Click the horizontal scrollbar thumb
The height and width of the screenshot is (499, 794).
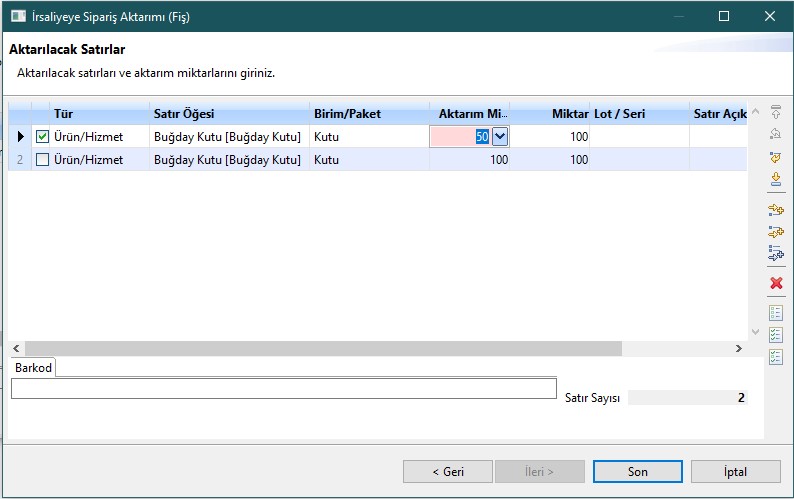point(323,349)
